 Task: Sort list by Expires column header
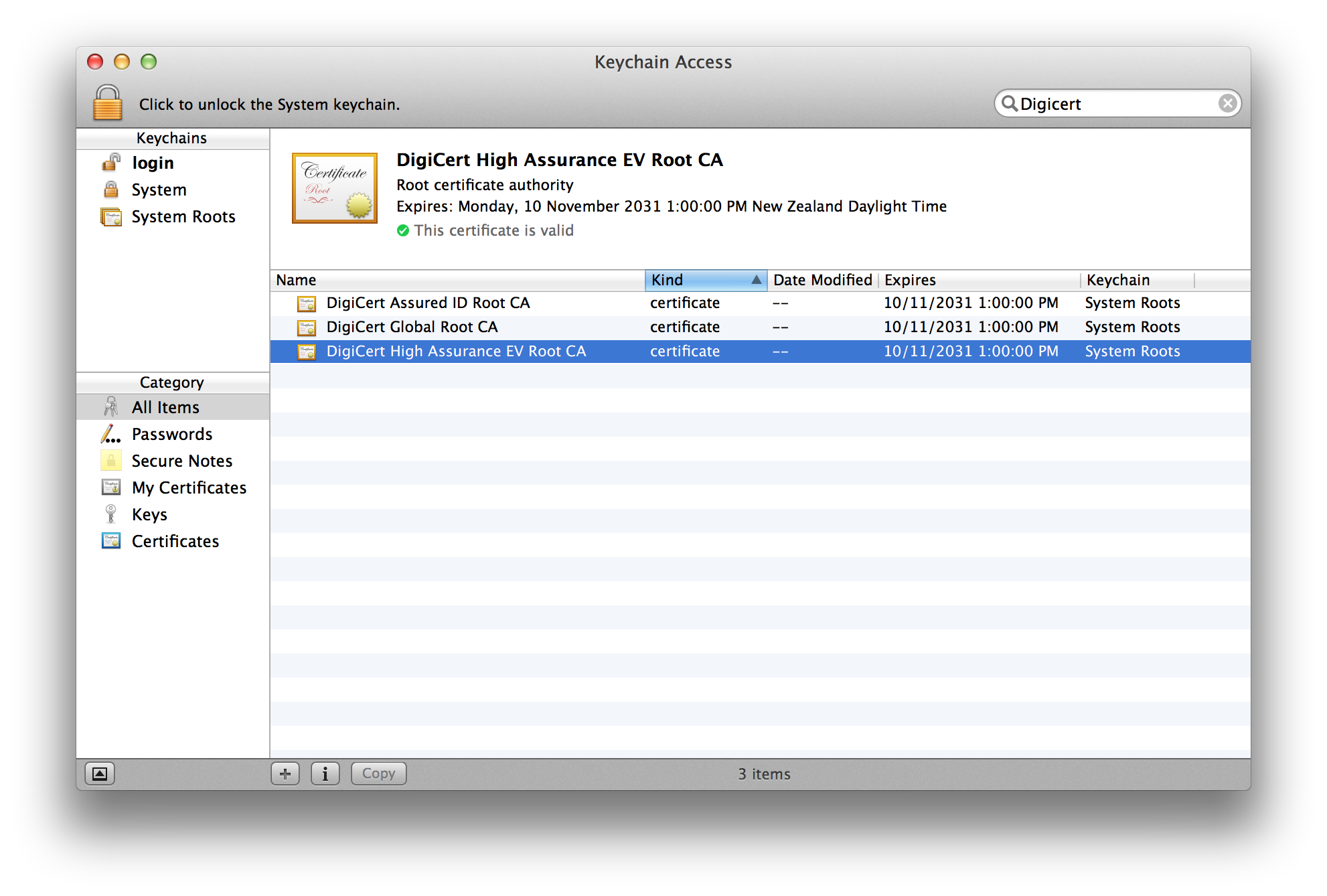pos(980,280)
